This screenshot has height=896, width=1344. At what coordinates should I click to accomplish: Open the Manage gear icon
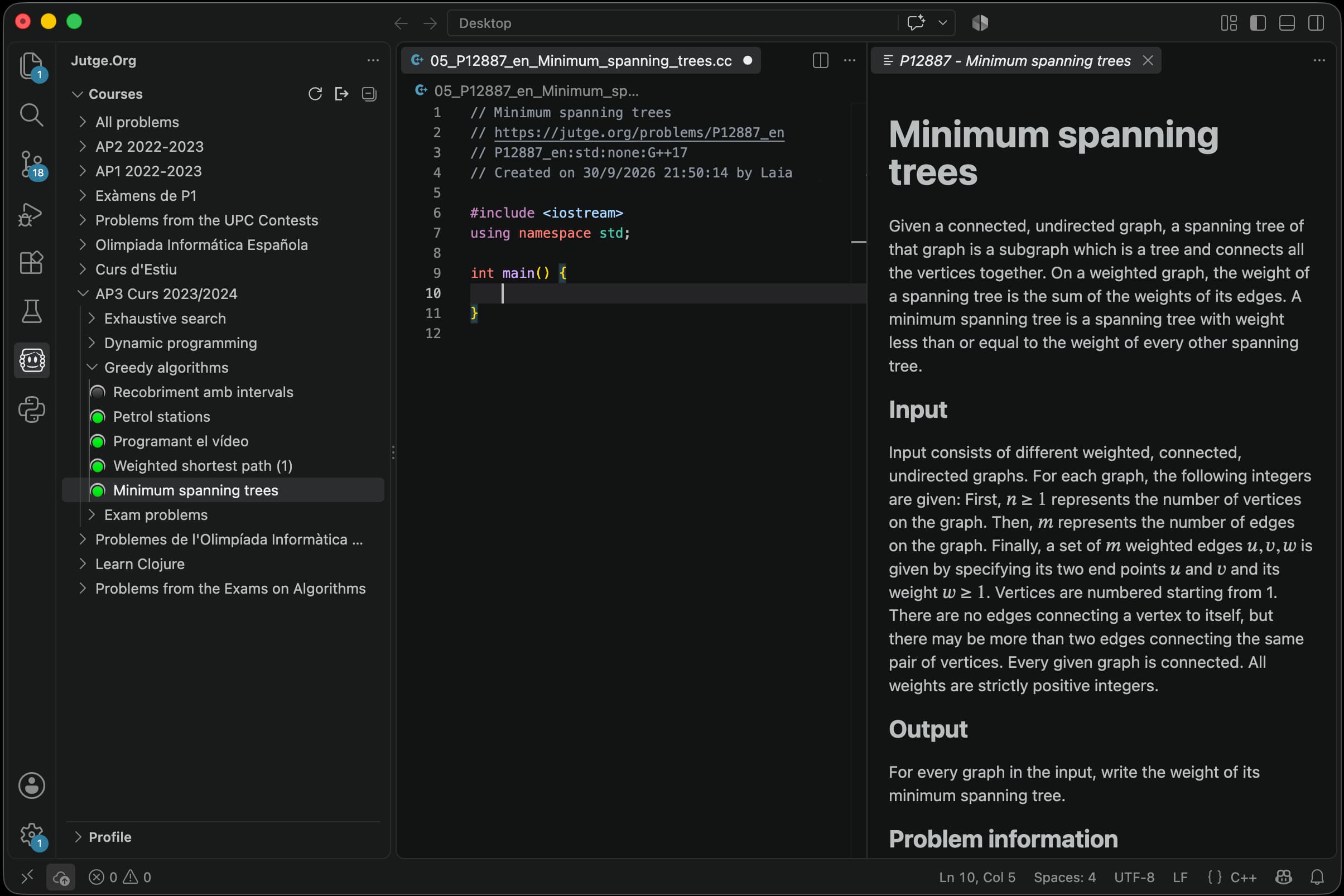point(31,835)
